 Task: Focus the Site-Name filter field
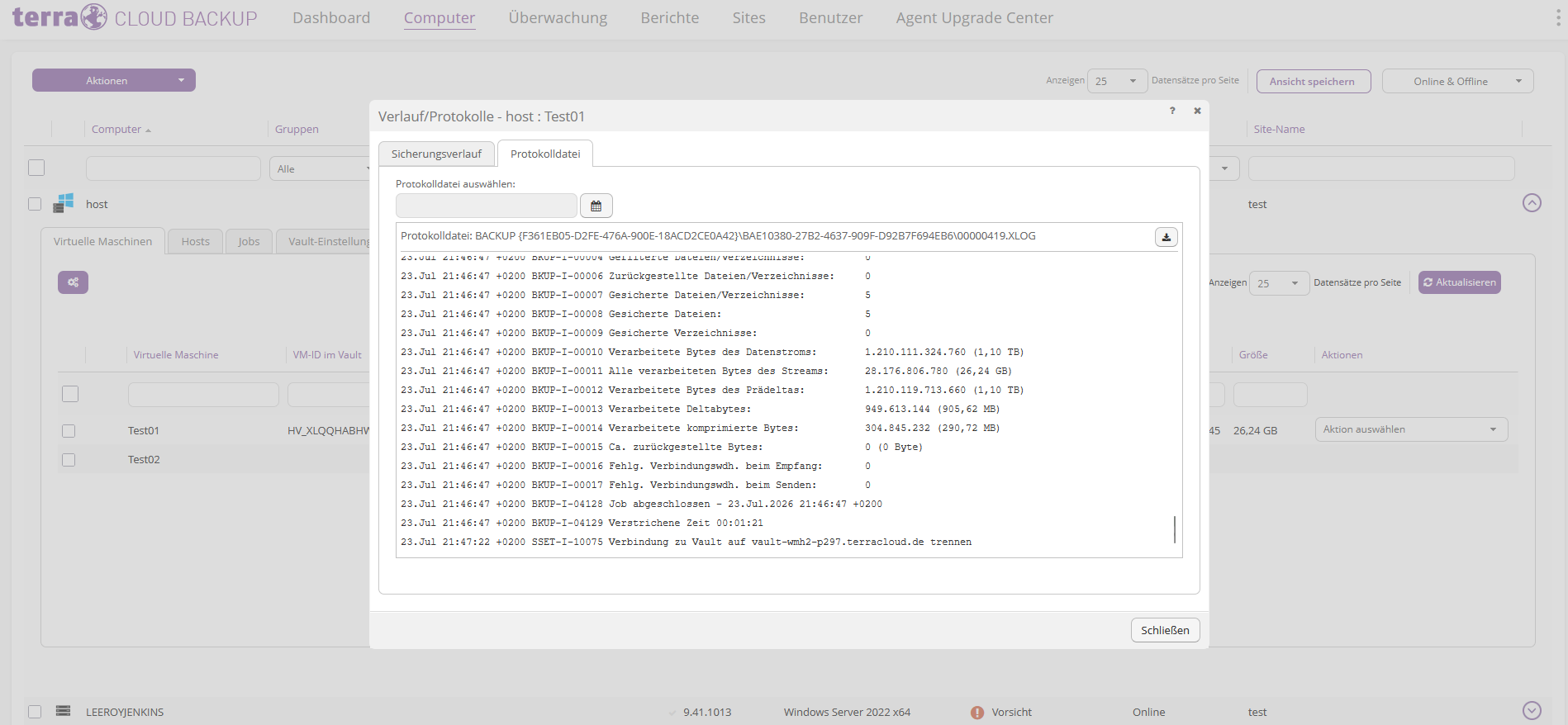click(1381, 168)
